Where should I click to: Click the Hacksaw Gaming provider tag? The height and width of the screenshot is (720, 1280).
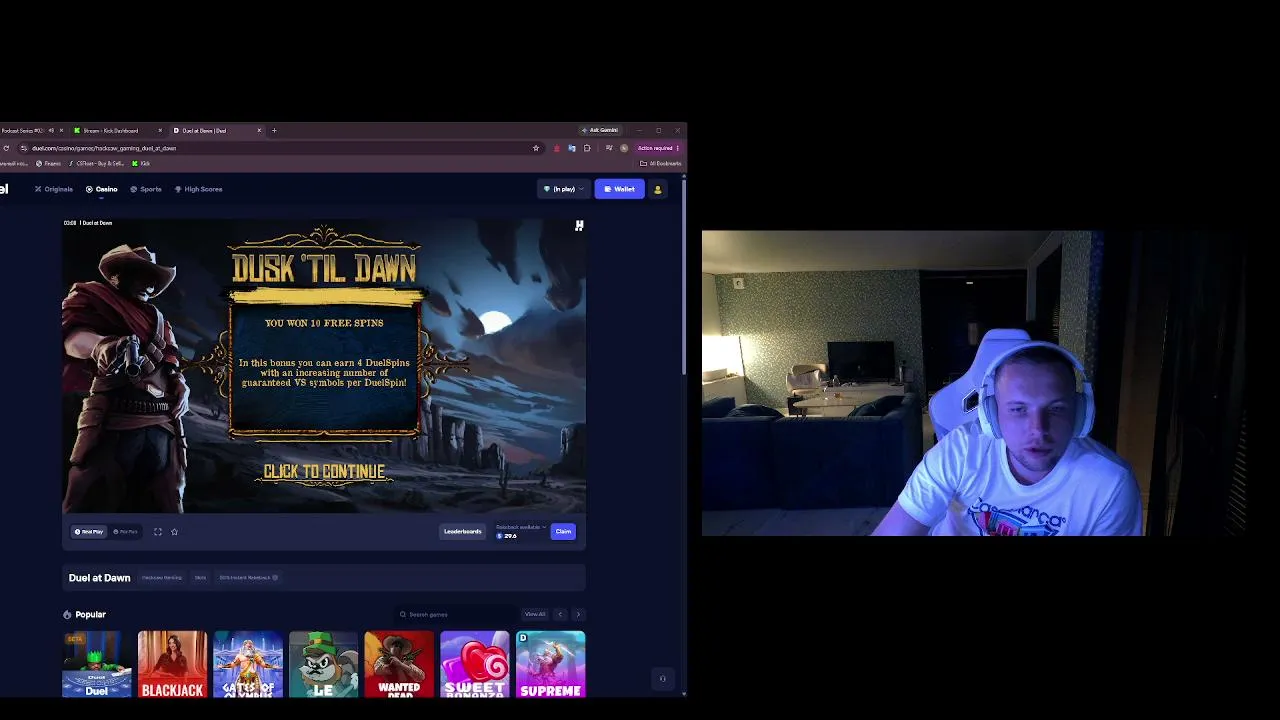(x=162, y=578)
